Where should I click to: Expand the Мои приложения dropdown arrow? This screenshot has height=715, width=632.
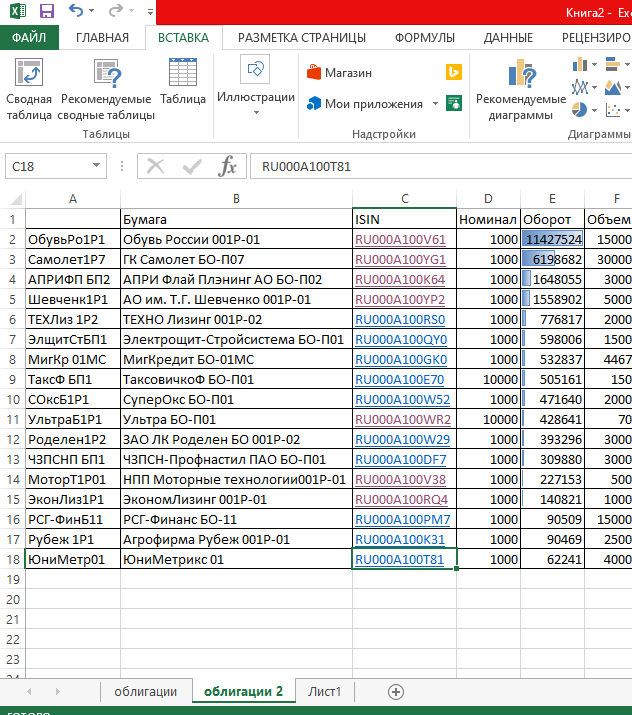point(435,104)
